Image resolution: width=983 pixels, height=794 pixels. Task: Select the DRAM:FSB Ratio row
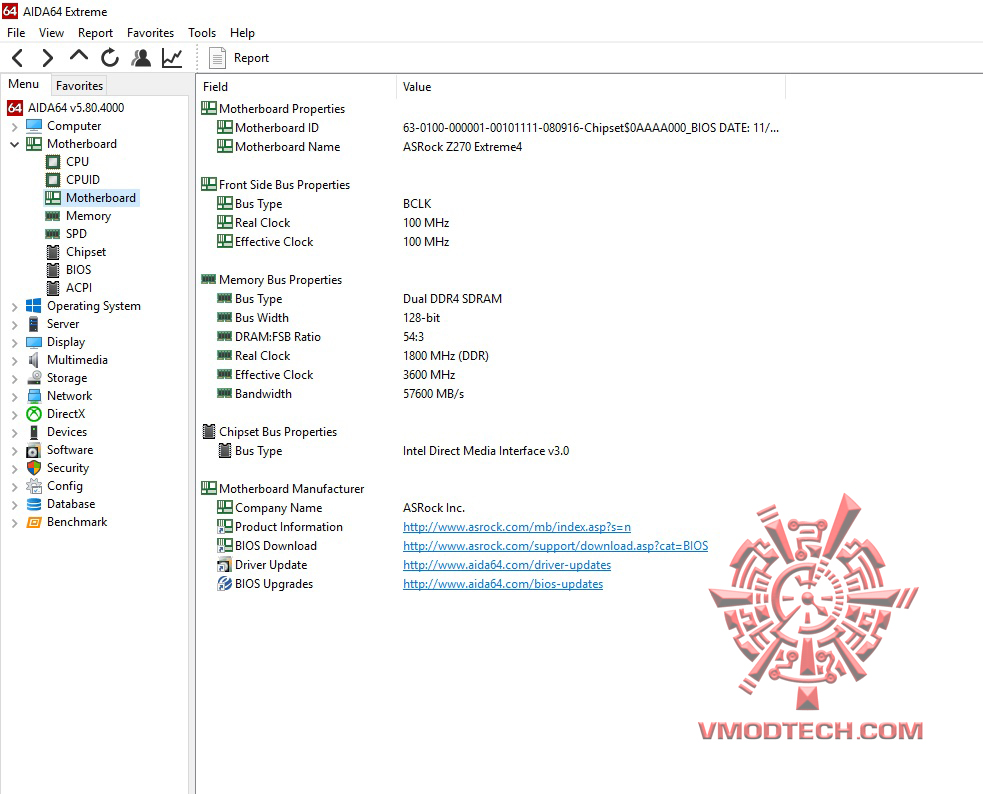click(491, 337)
